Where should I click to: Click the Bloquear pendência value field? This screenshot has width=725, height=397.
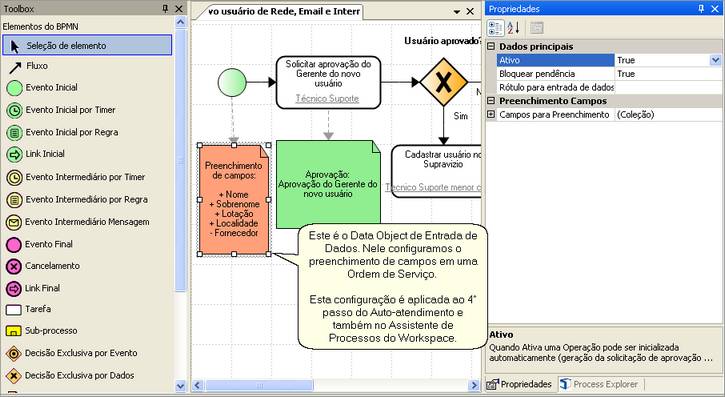pyautogui.click(x=668, y=74)
